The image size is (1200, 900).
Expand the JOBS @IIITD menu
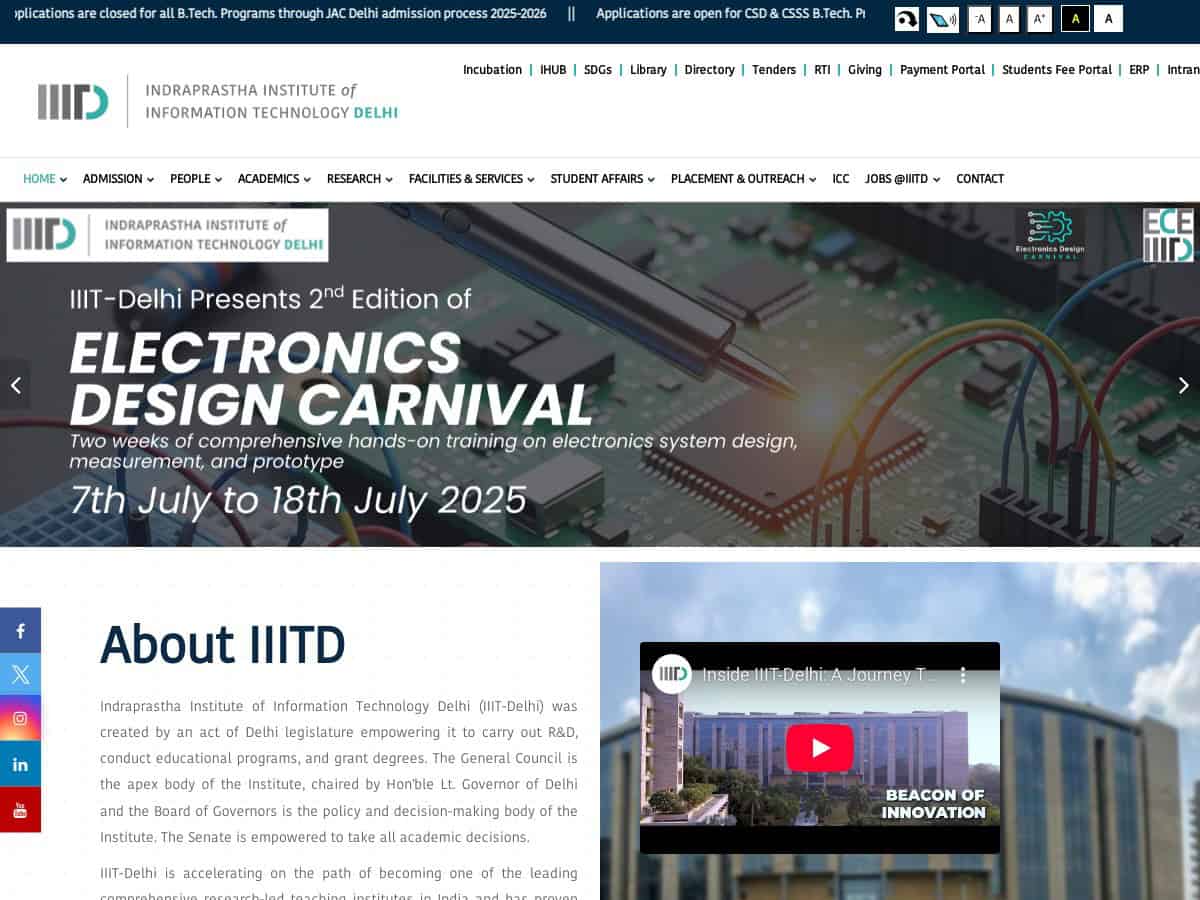(902, 179)
